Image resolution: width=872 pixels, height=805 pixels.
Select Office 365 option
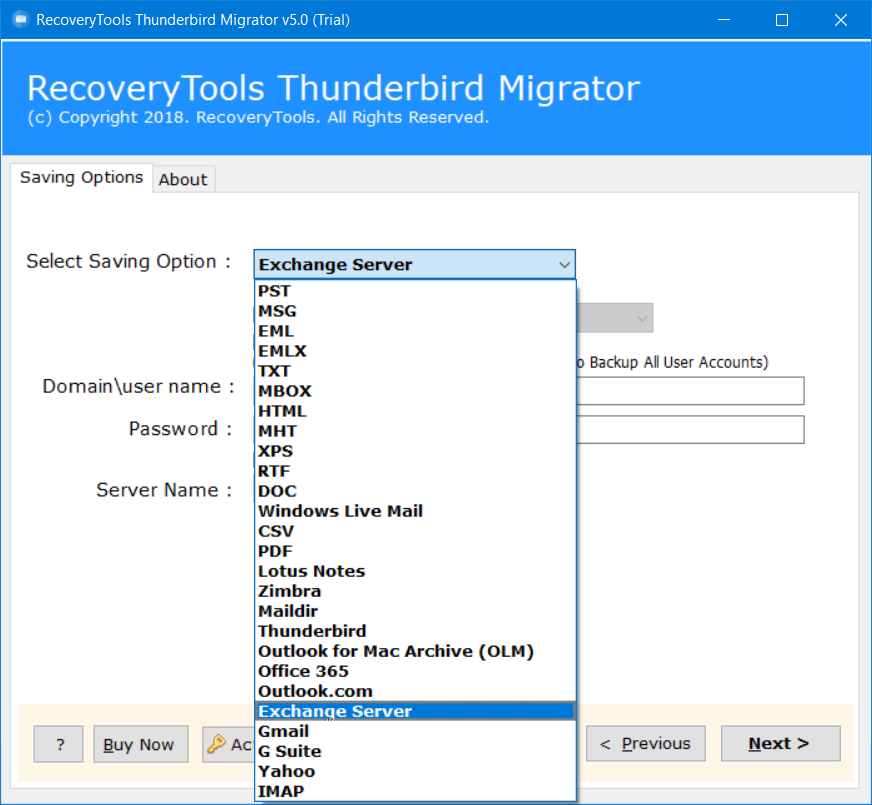[415, 672]
